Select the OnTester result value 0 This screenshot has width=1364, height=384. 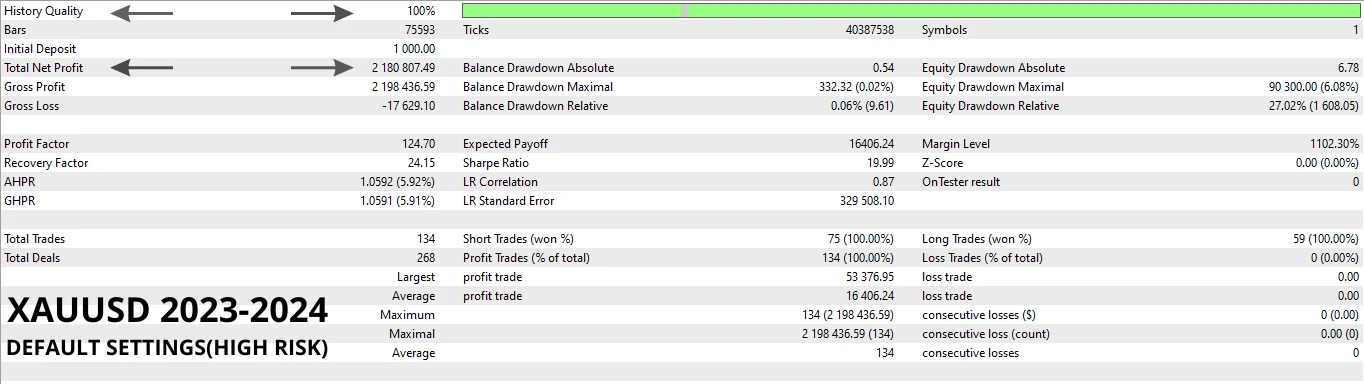coord(1356,182)
